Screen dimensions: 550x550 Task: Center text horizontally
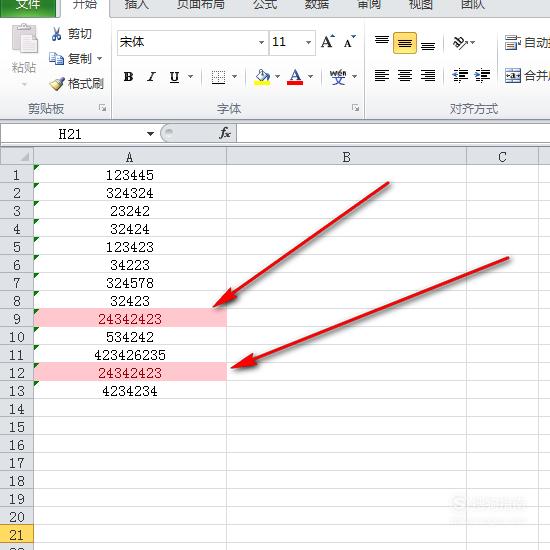point(405,75)
